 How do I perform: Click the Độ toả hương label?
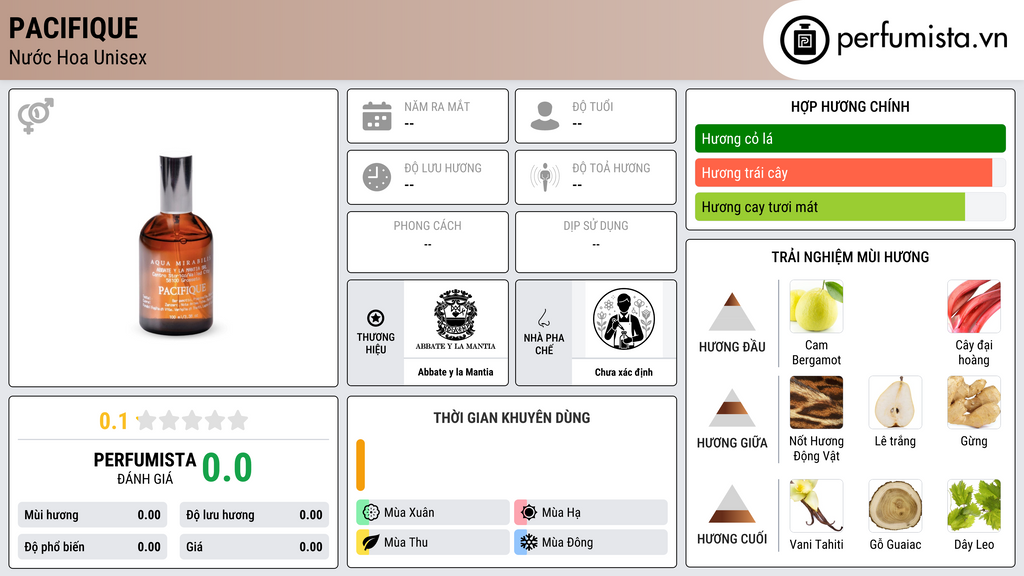tap(611, 168)
